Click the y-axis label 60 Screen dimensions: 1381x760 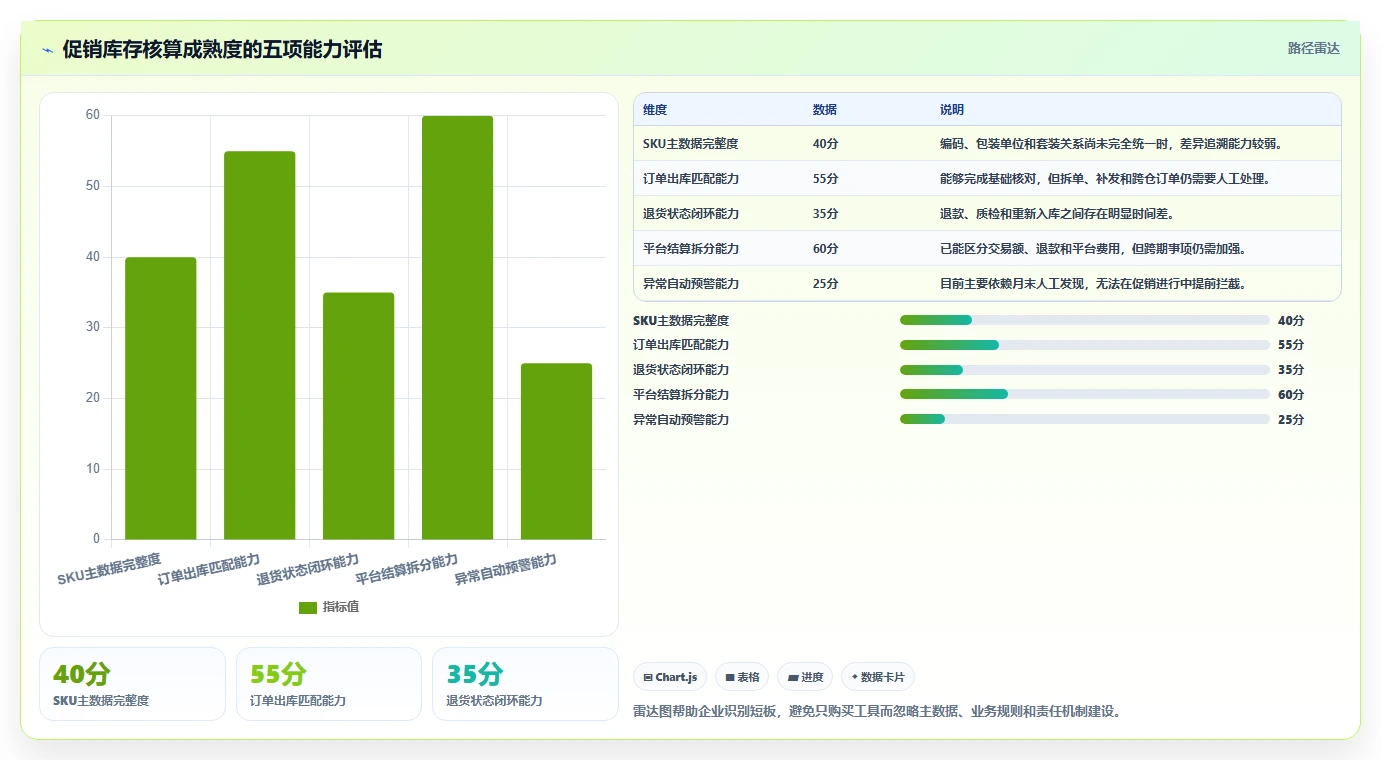[x=92, y=115]
